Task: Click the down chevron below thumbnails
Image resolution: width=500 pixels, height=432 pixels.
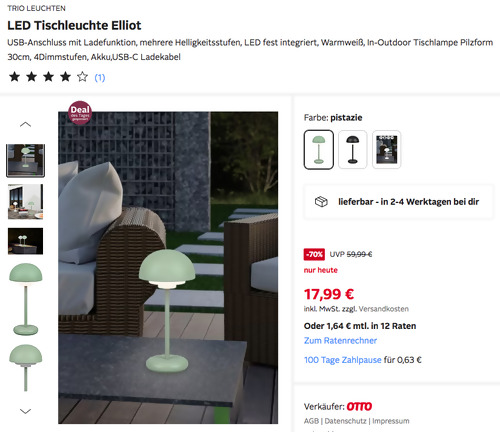Action: click(25, 411)
